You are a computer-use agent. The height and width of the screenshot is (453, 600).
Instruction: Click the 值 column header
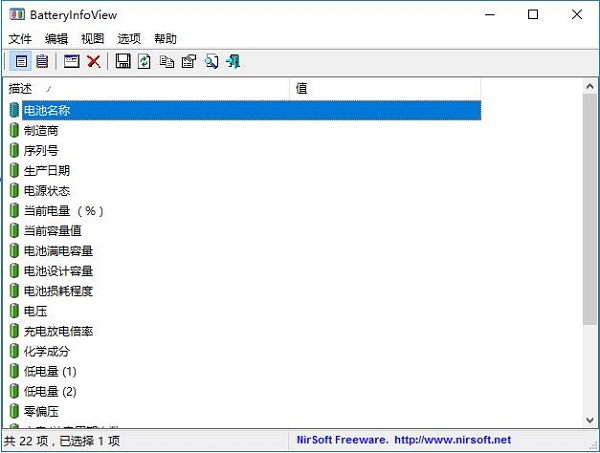click(x=385, y=88)
